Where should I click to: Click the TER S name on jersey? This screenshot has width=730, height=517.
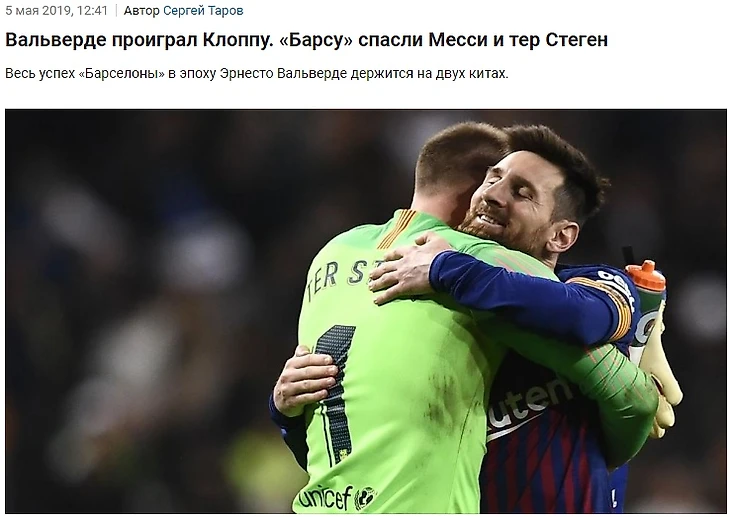(x=342, y=279)
